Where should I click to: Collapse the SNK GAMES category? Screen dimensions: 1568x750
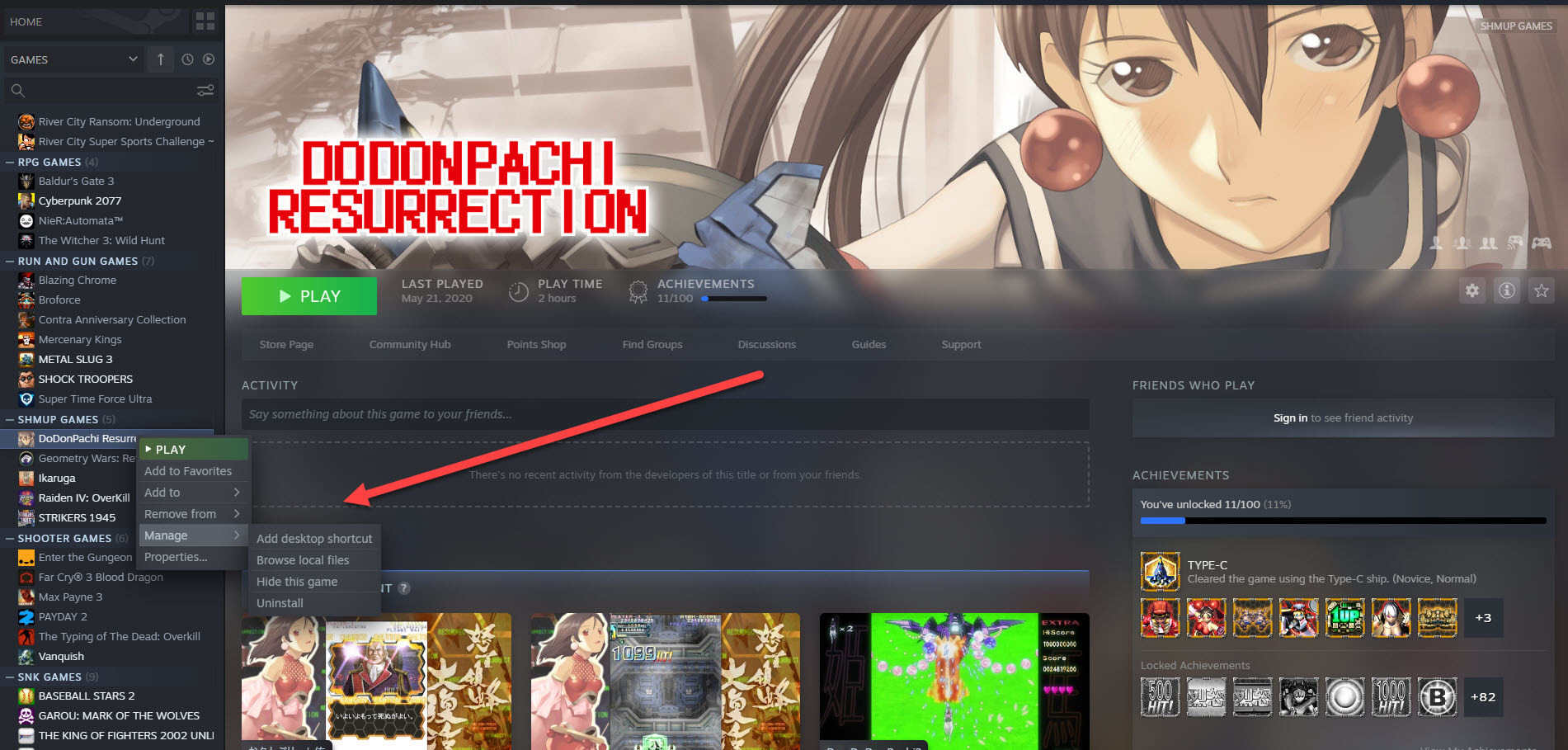click(x=10, y=677)
